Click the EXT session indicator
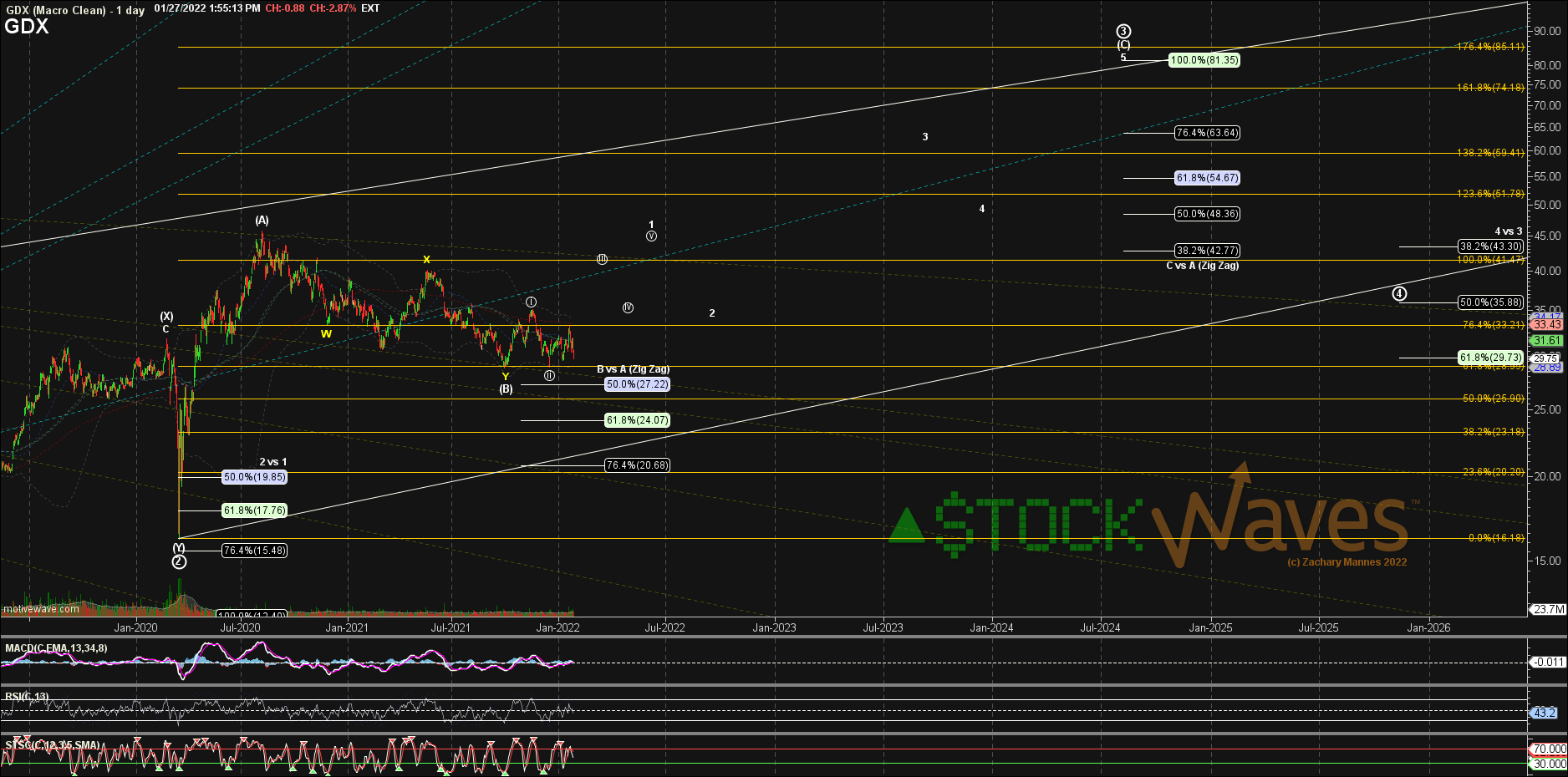The width and height of the screenshot is (1568, 777). pyautogui.click(x=370, y=8)
